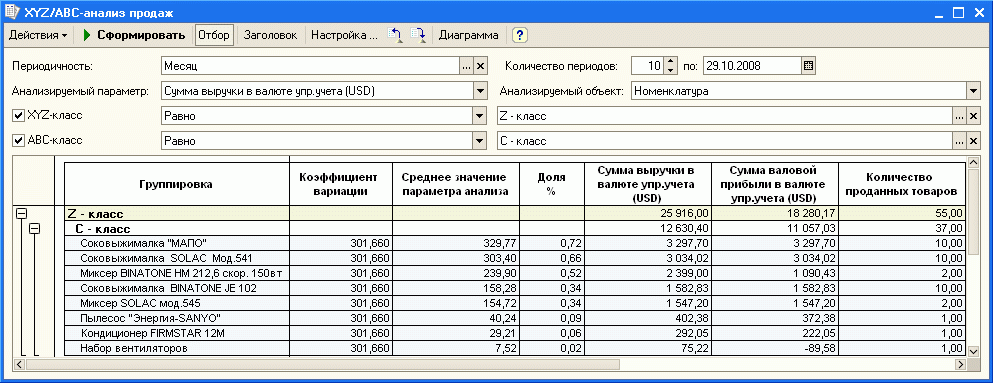Open the XYZ-класс comparison dropdown Равно
This screenshot has width=993, height=383.
tap(480, 116)
